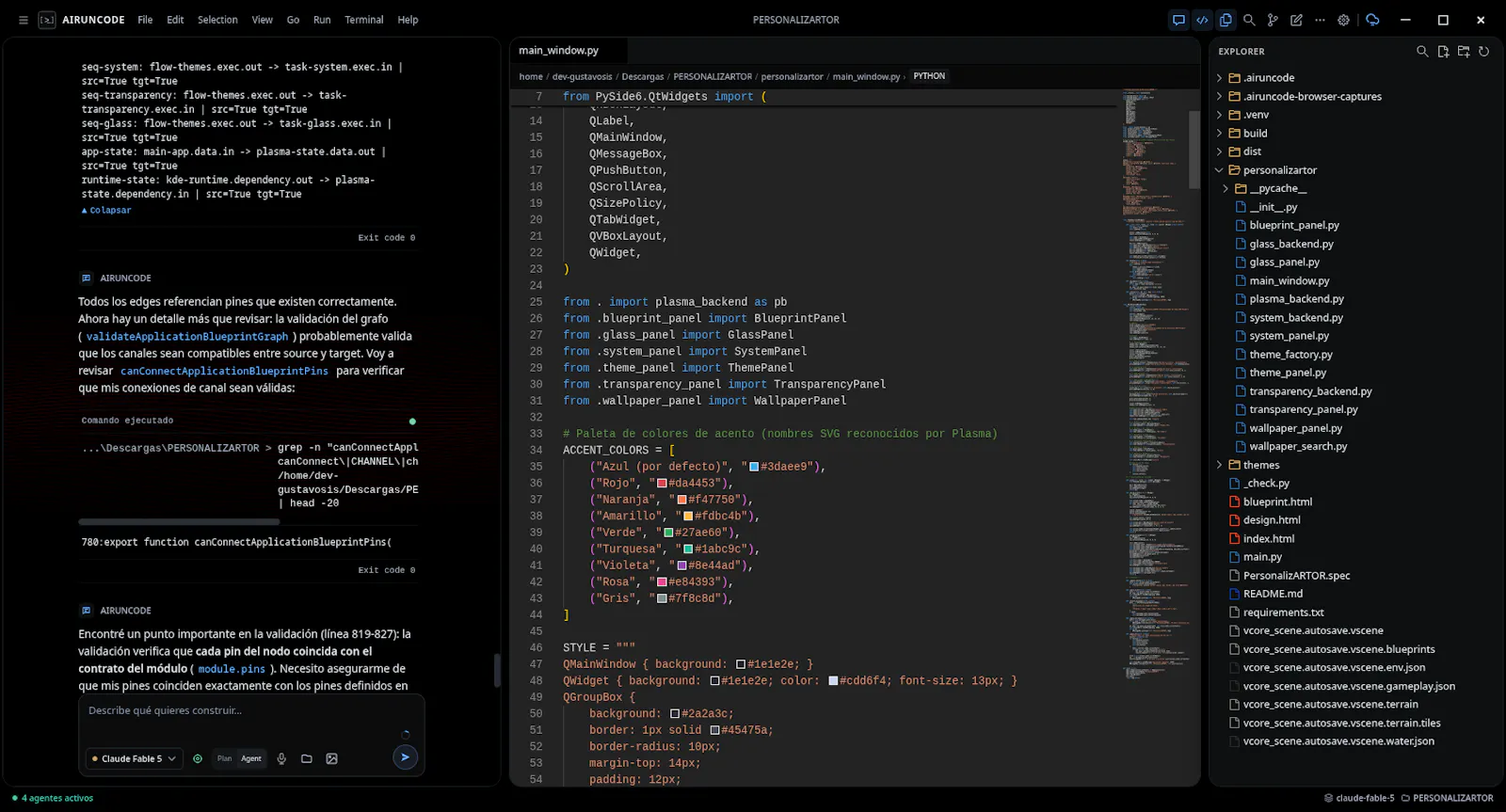Open the Claude Fable 5 model dropdown
The width and height of the screenshot is (1506, 812).
[134, 758]
